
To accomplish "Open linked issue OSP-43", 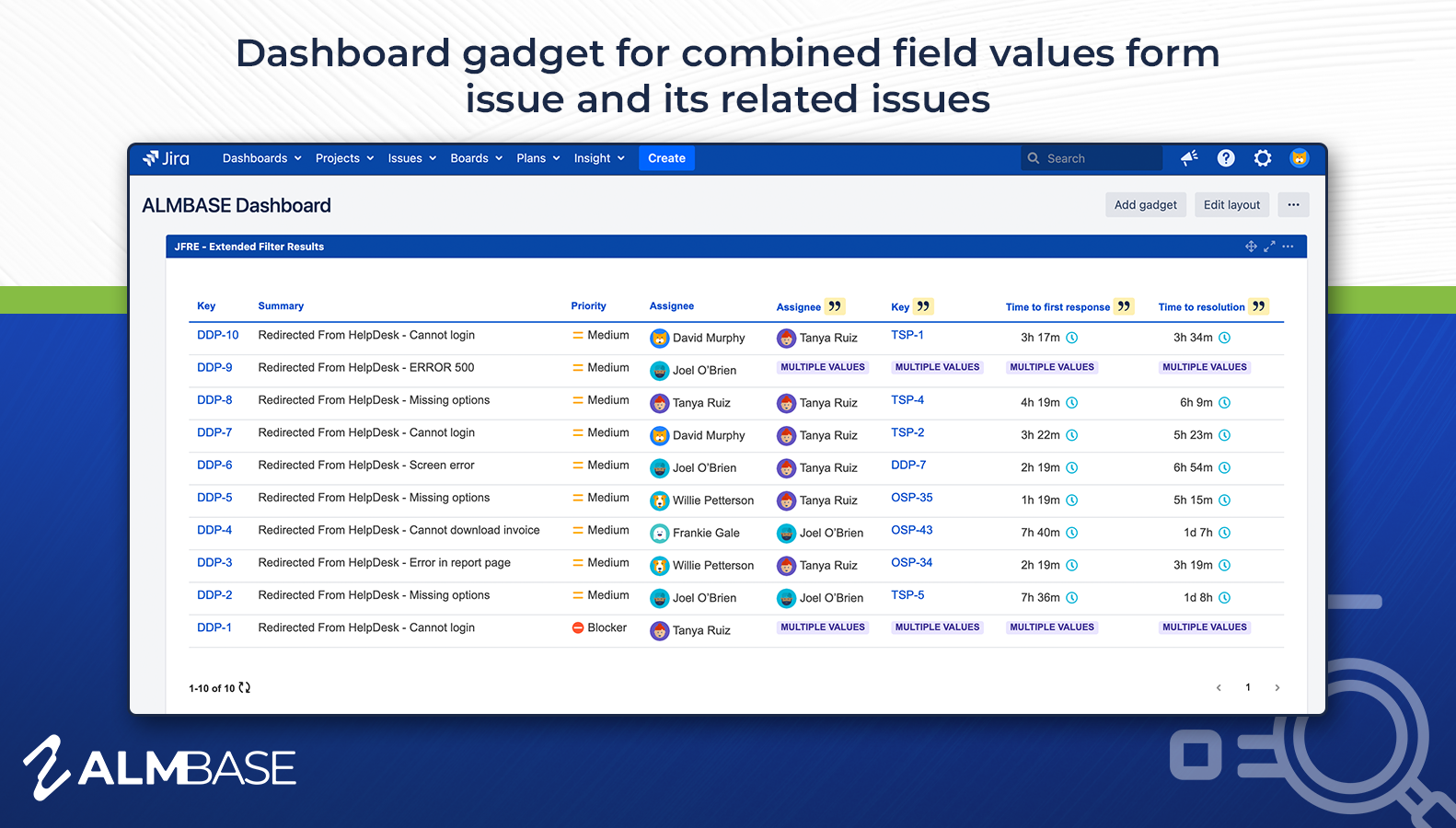I will pos(911,530).
